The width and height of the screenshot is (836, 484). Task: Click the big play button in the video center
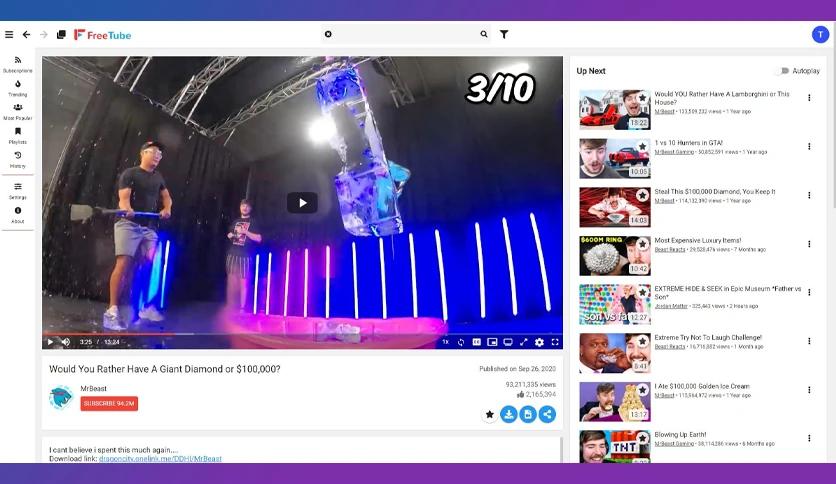pos(302,203)
